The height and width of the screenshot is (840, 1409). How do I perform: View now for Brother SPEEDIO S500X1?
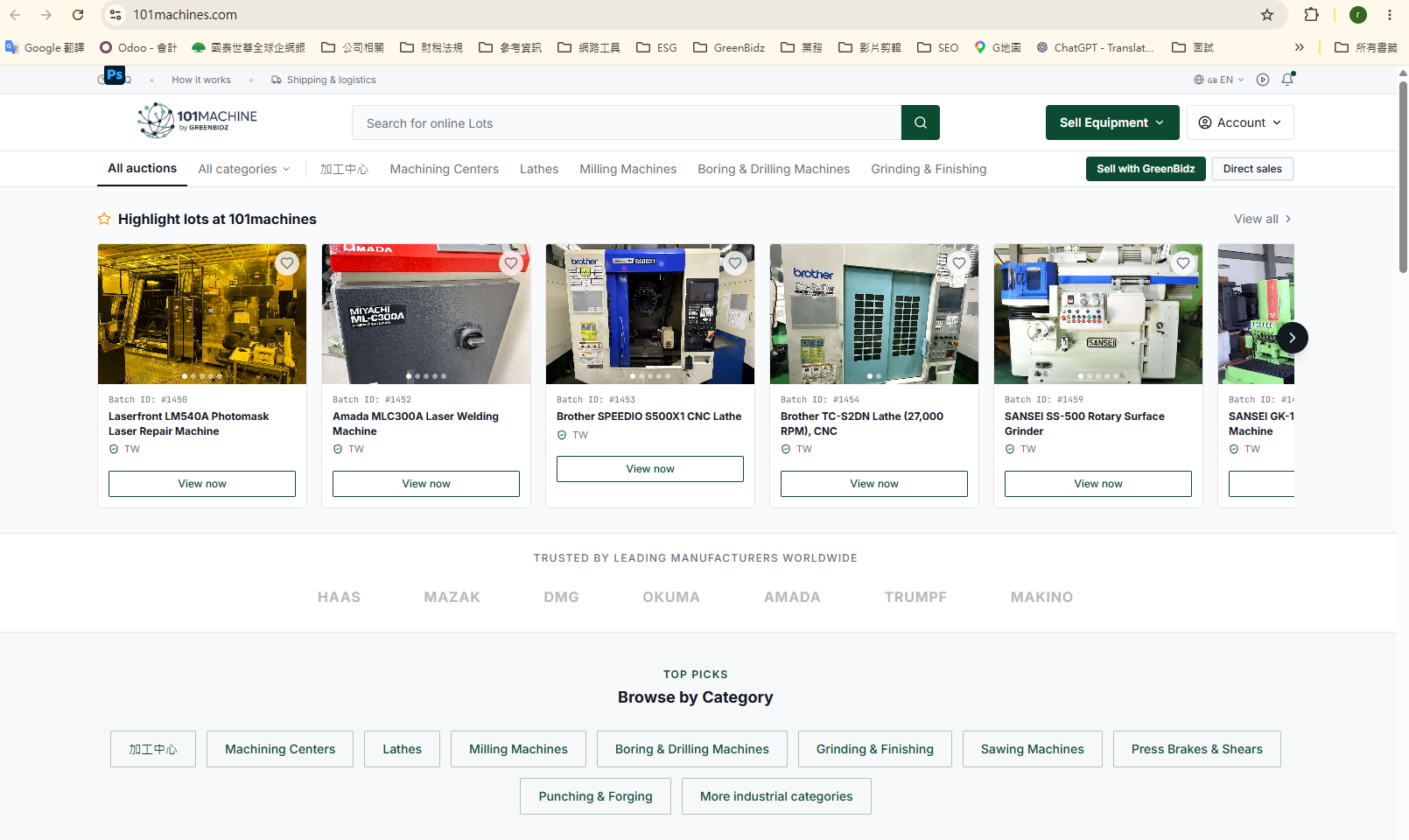coord(650,469)
